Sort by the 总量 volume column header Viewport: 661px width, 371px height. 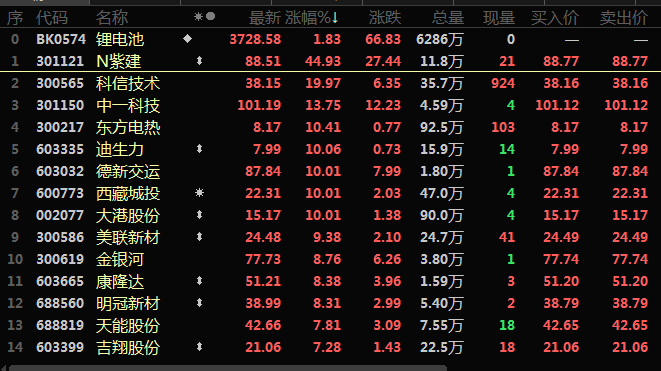448,18
